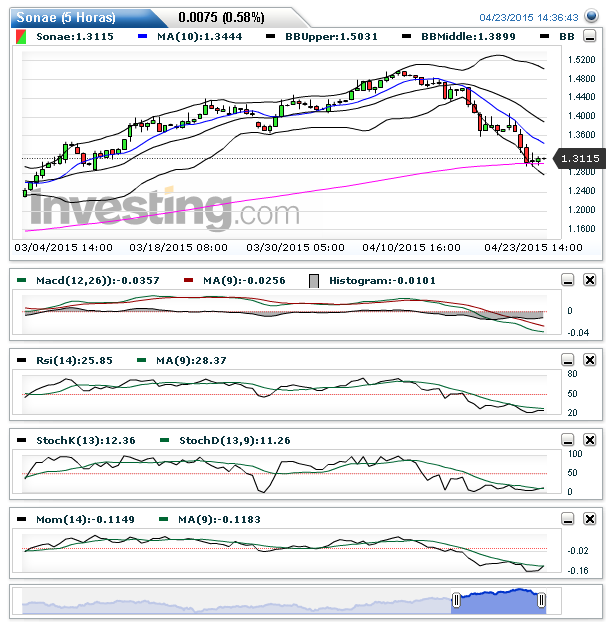Click the Mom(14):-0.1149 legend text

tap(85, 520)
